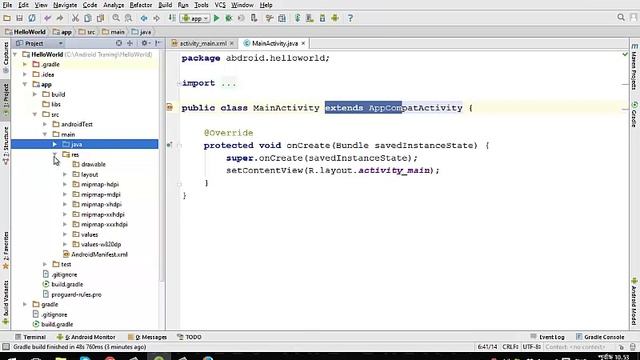Toggle the Structure side panel
The image size is (640, 360).
click(6, 145)
